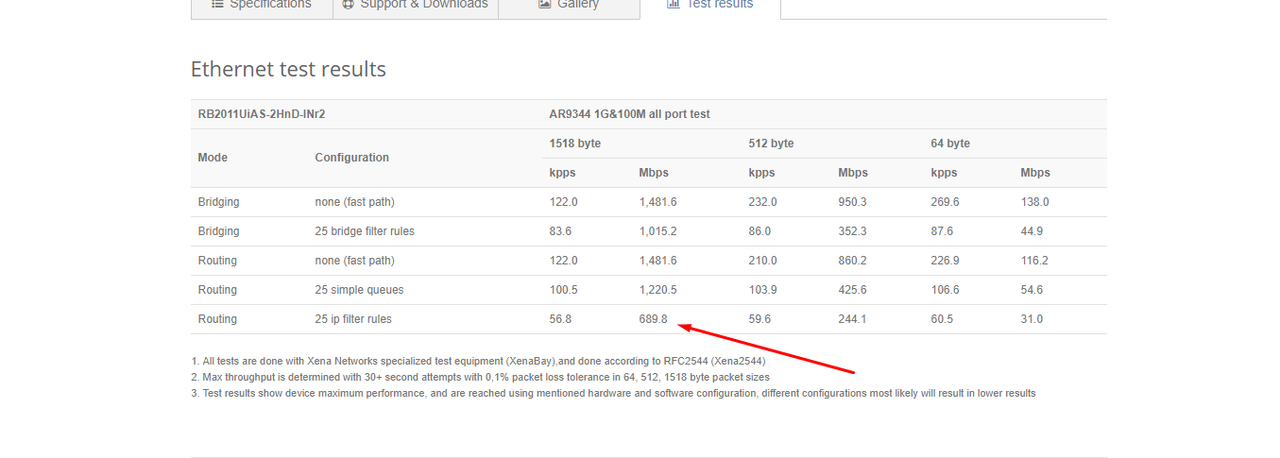The width and height of the screenshot is (1280, 458).
Task: Click value 87.6 in the table
Action: (x=942, y=231)
